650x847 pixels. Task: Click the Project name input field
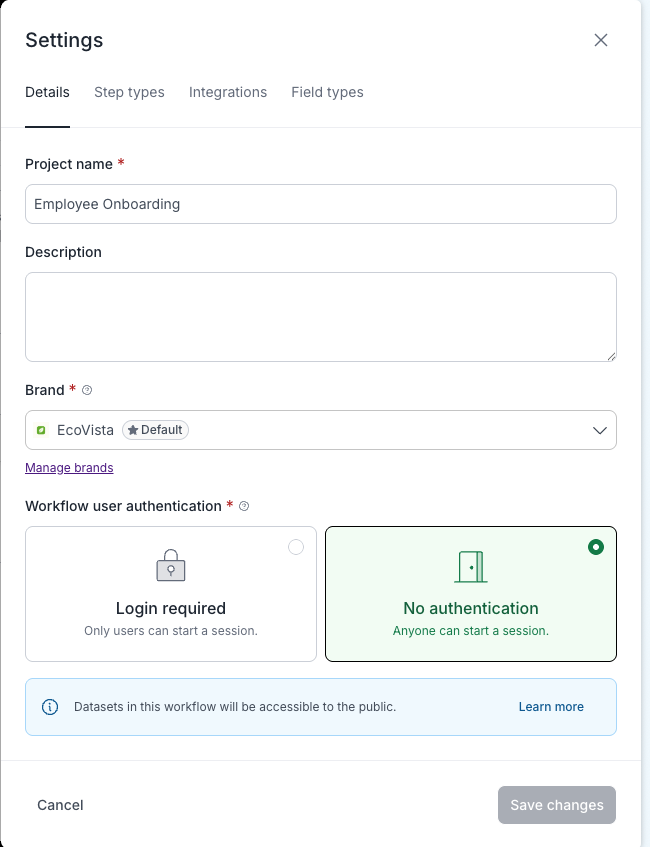pos(320,204)
